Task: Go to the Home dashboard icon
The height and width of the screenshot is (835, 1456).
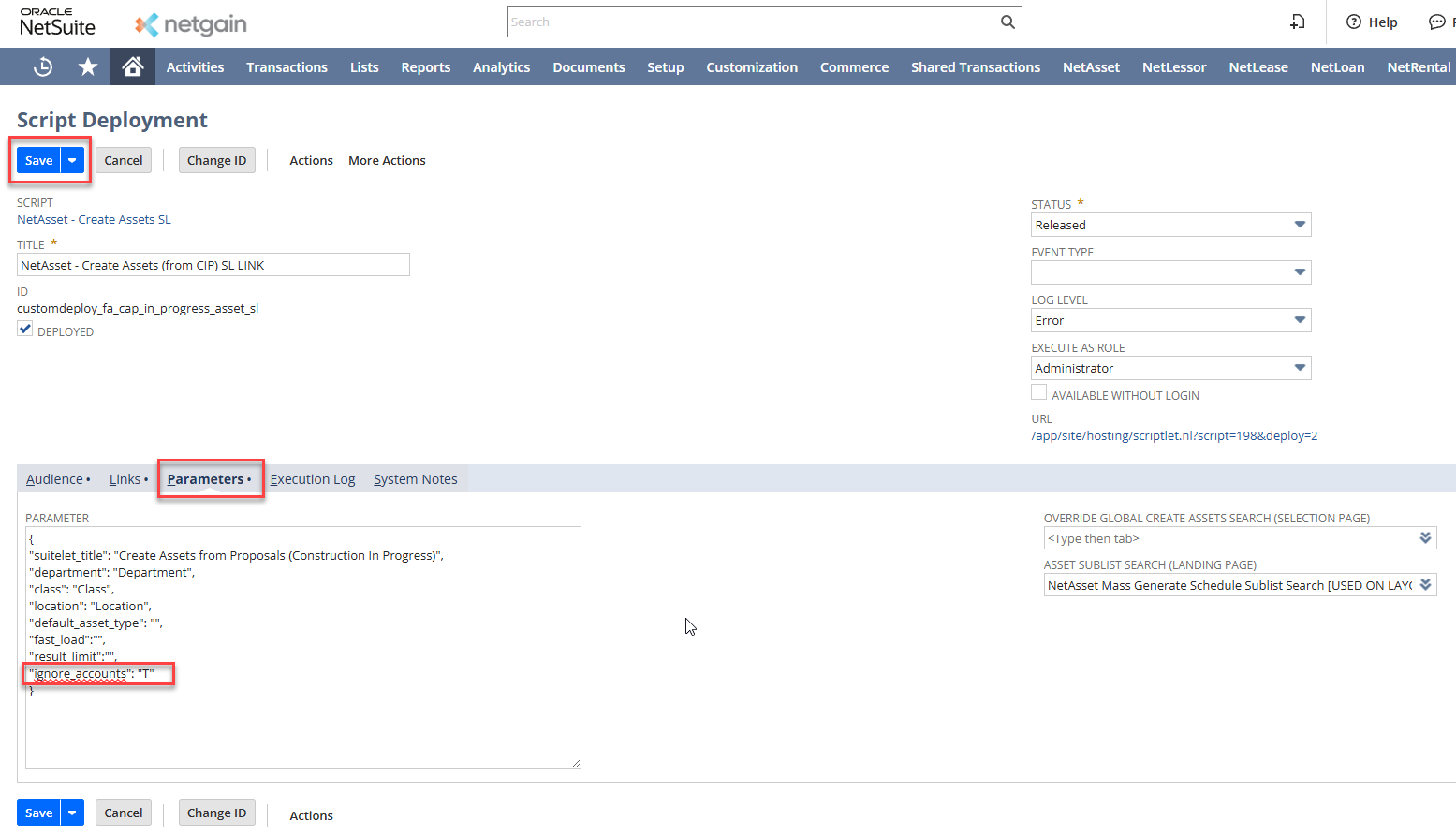Action: [x=133, y=66]
